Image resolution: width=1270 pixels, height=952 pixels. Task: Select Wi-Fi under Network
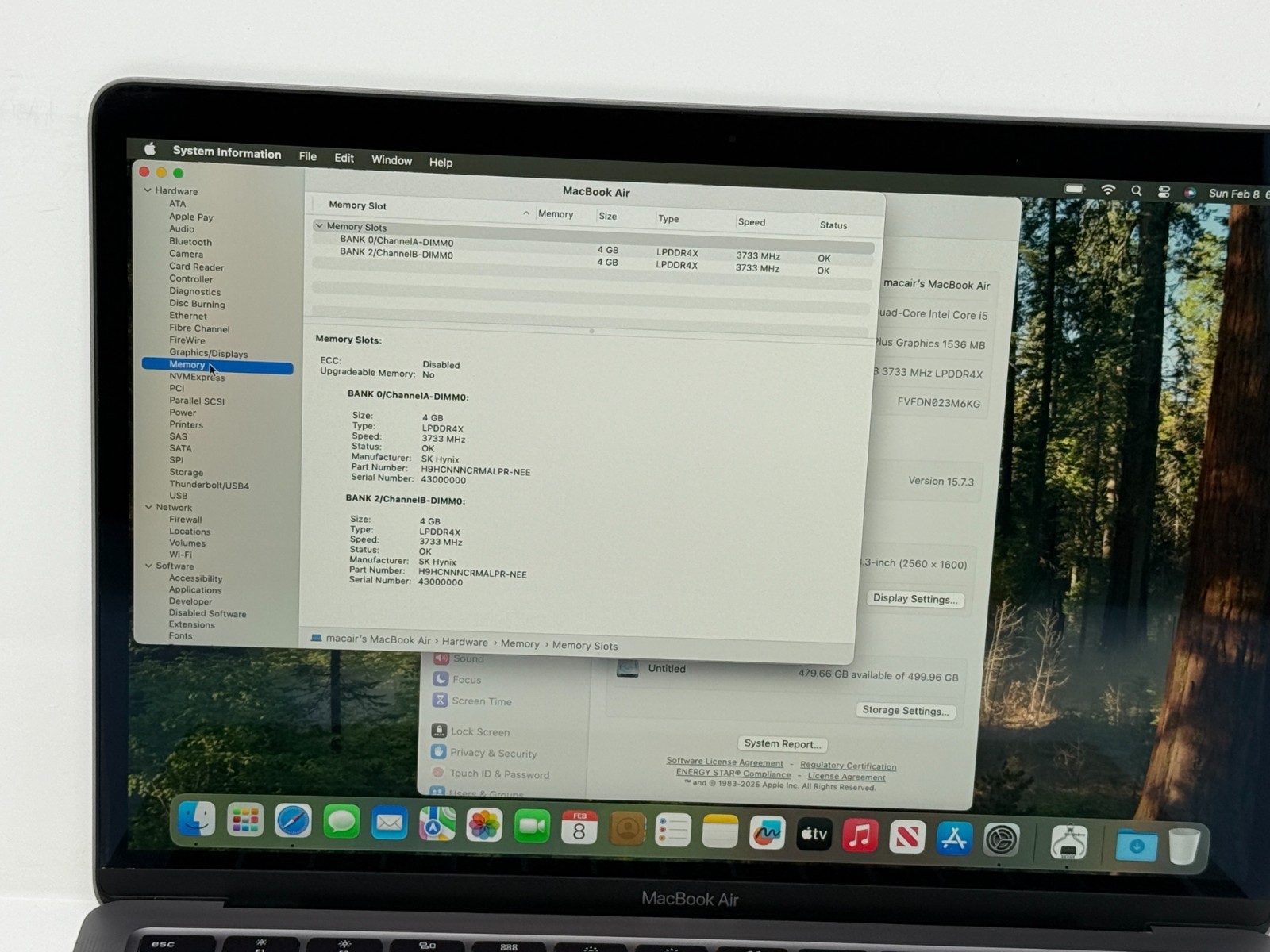pos(180,555)
